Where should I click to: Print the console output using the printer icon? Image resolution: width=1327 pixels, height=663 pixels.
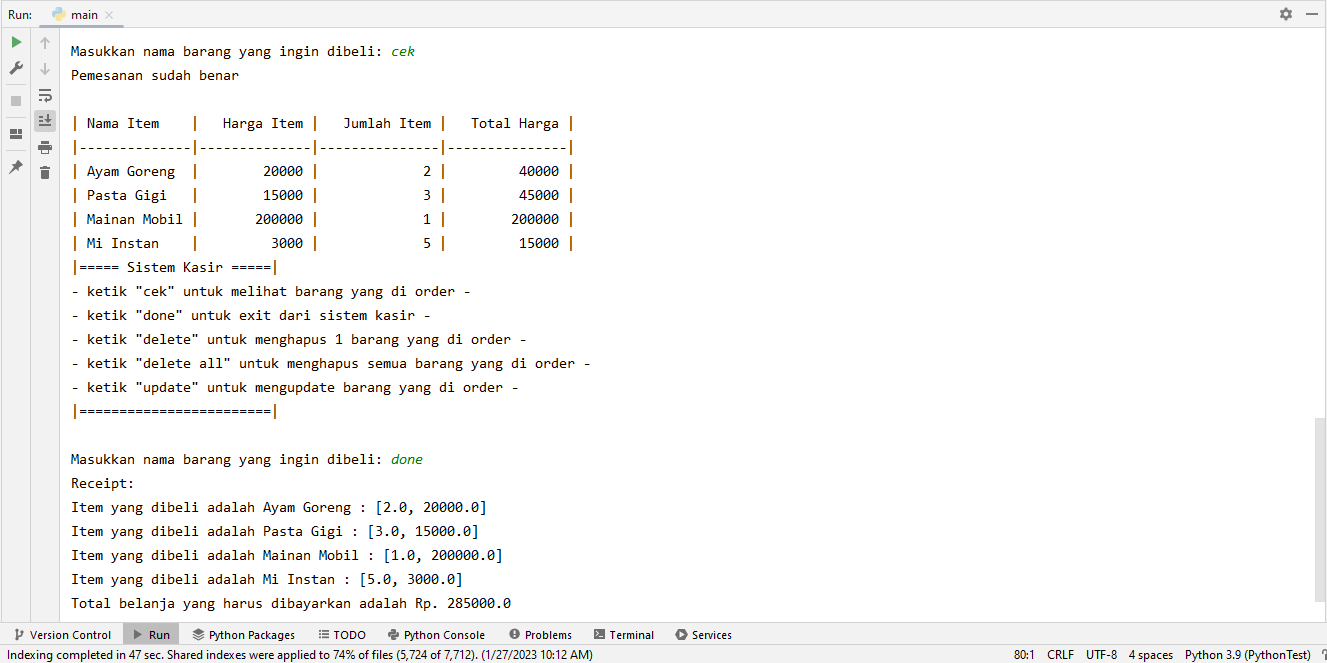coord(45,147)
